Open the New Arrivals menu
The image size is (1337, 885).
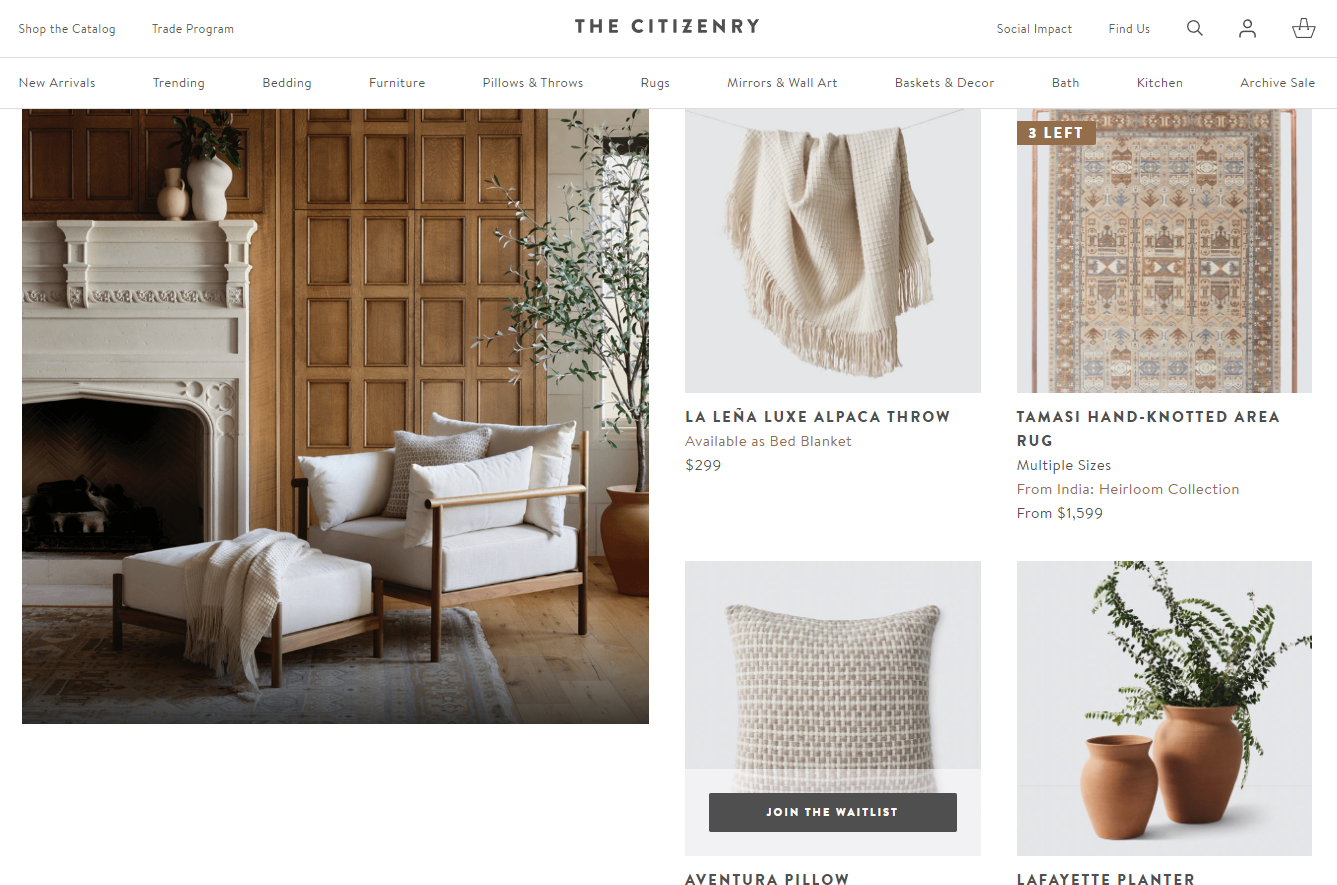(57, 83)
